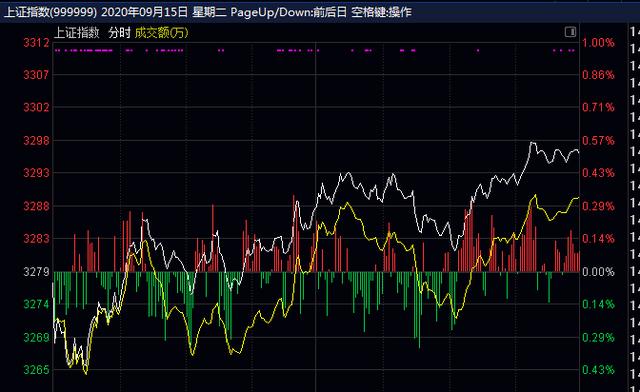Image resolution: width=640 pixels, height=392 pixels.
Task: Click the date text 2020年09月15日
Action: pyautogui.click(x=144, y=12)
